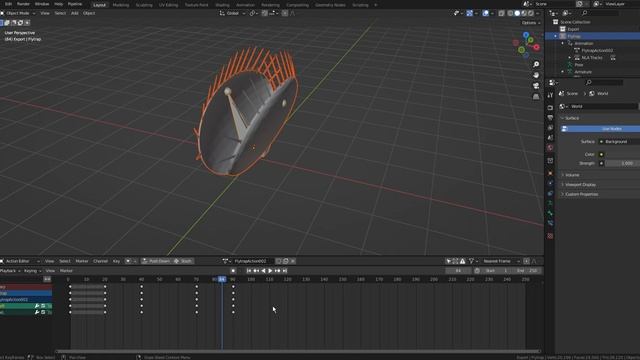The image size is (640, 360).
Task: Click the blue Z axis gizmo ball
Action: pos(526,36)
